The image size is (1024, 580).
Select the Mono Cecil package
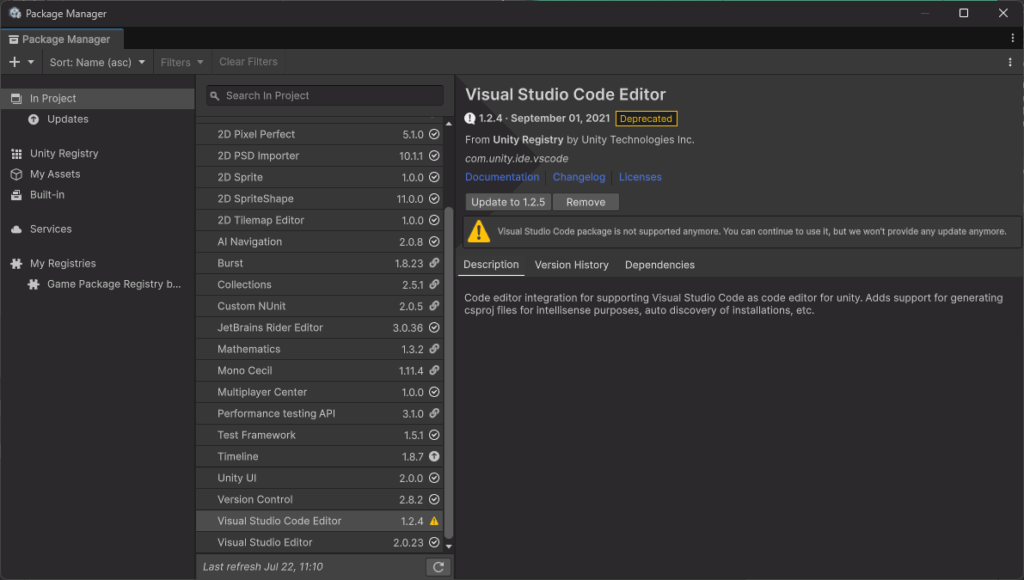click(x=320, y=370)
